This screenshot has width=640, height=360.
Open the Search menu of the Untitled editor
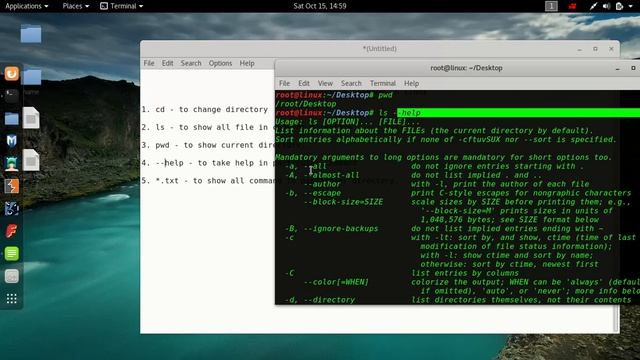coord(191,63)
